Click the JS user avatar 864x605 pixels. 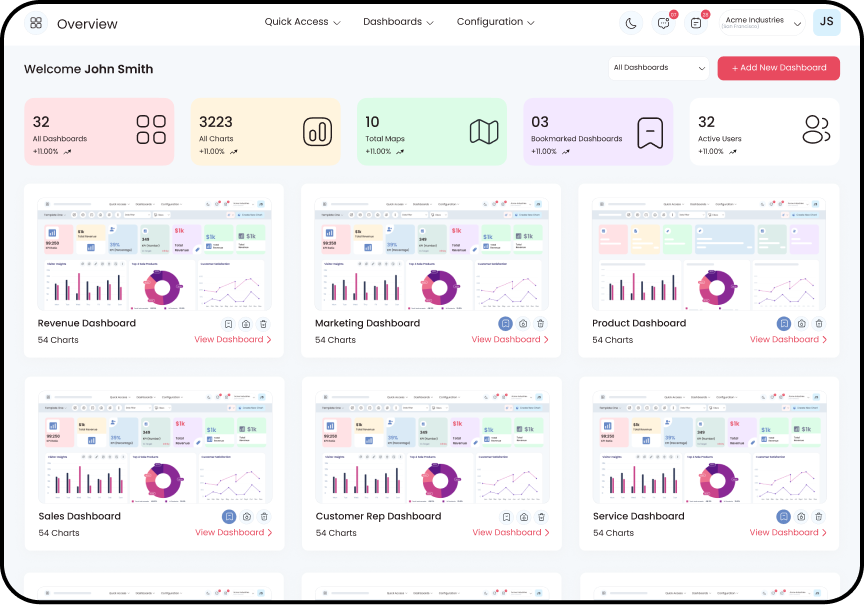click(x=826, y=22)
